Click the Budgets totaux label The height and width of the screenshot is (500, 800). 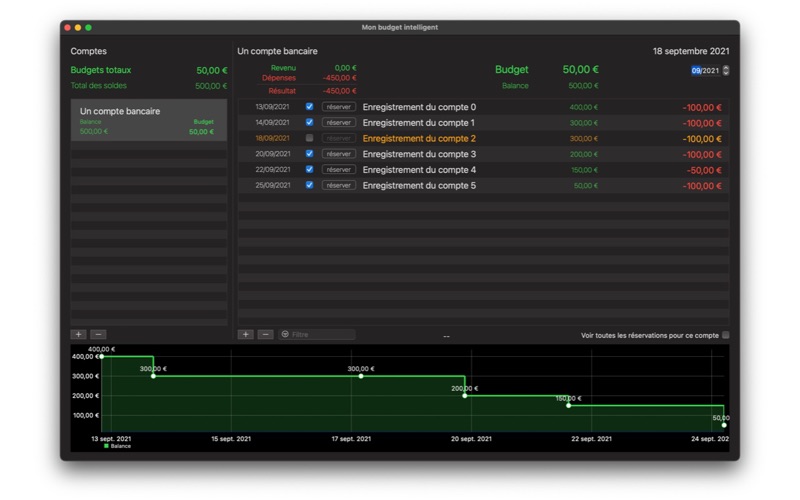pos(101,70)
